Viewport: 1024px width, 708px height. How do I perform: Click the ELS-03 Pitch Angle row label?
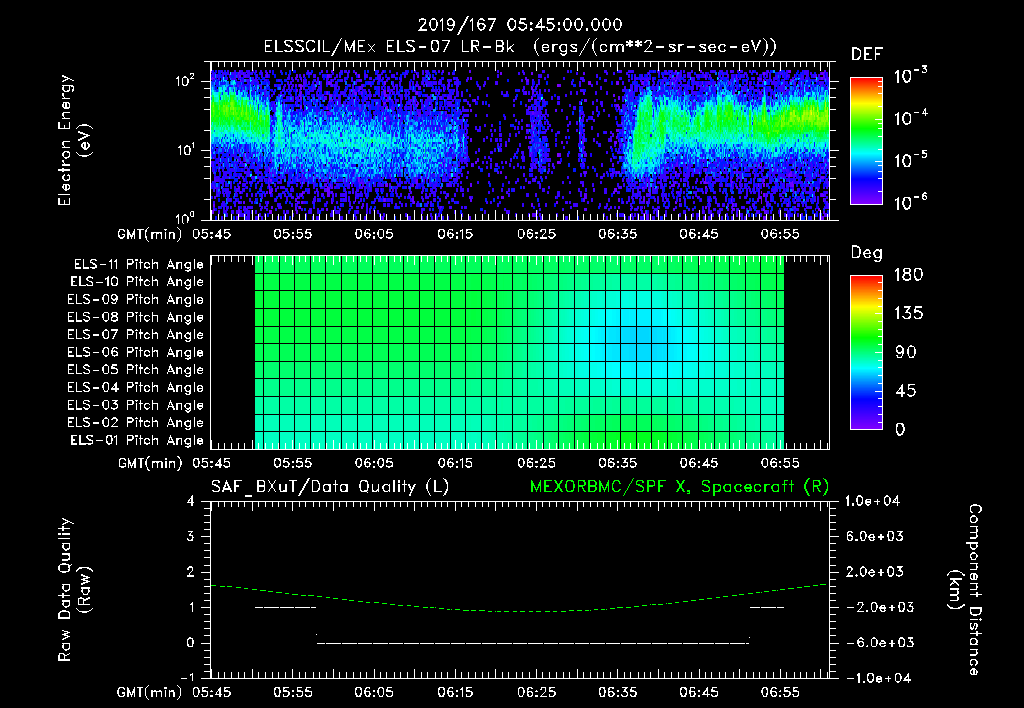click(x=135, y=405)
